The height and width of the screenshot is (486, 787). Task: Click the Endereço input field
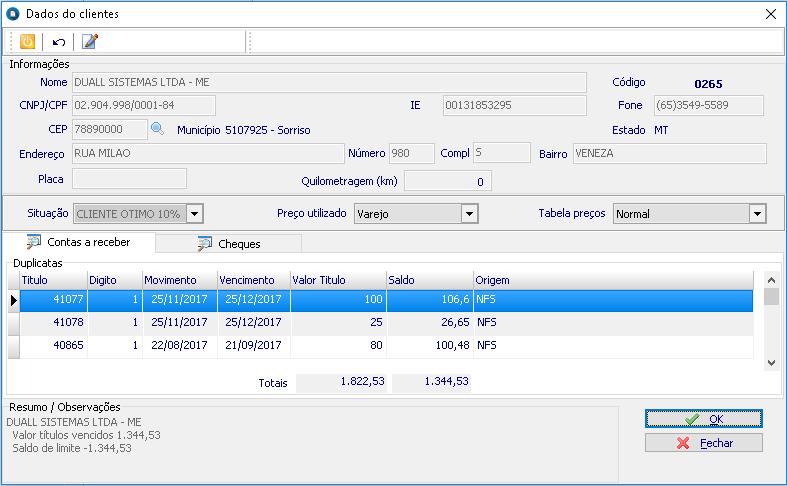pos(208,153)
